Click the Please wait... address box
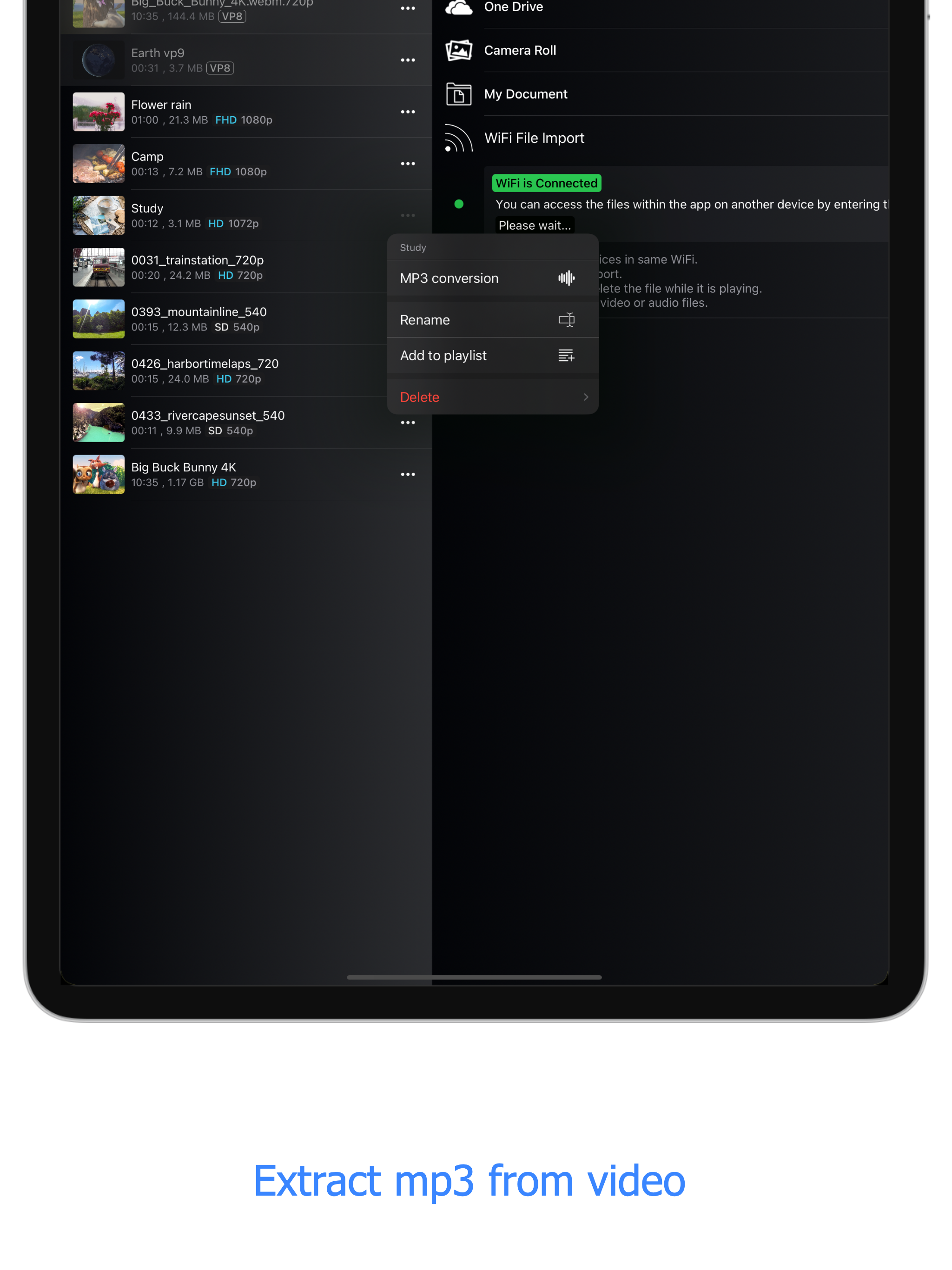 click(x=535, y=225)
